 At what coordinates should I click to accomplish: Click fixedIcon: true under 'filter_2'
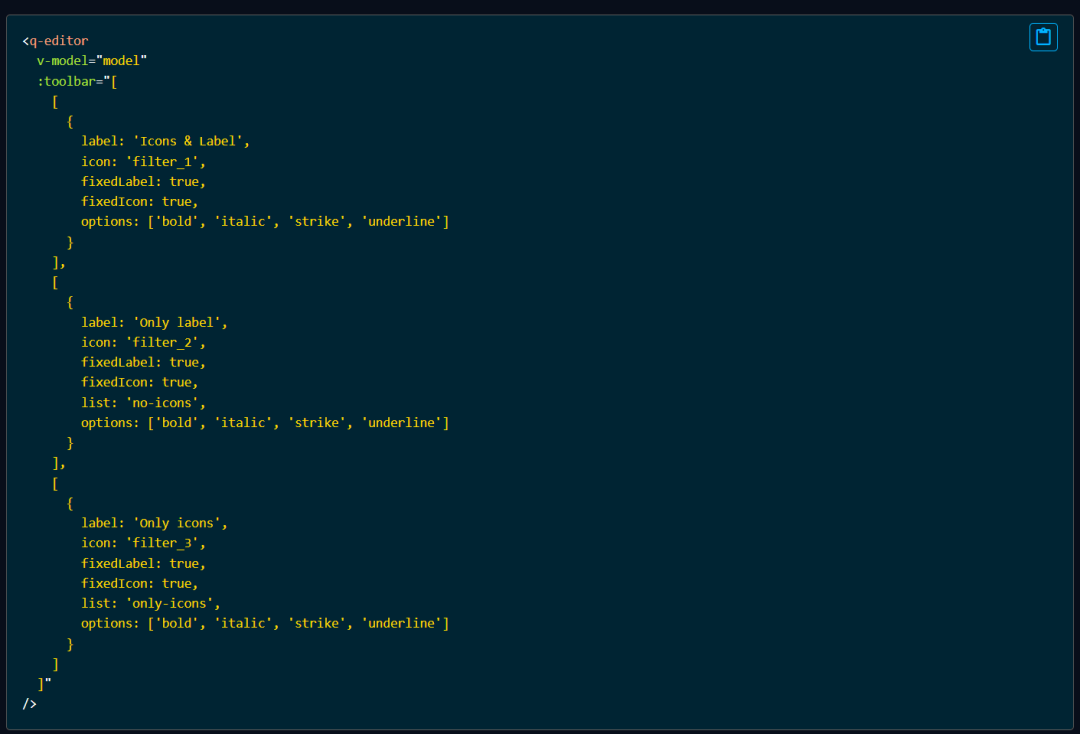click(140, 382)
